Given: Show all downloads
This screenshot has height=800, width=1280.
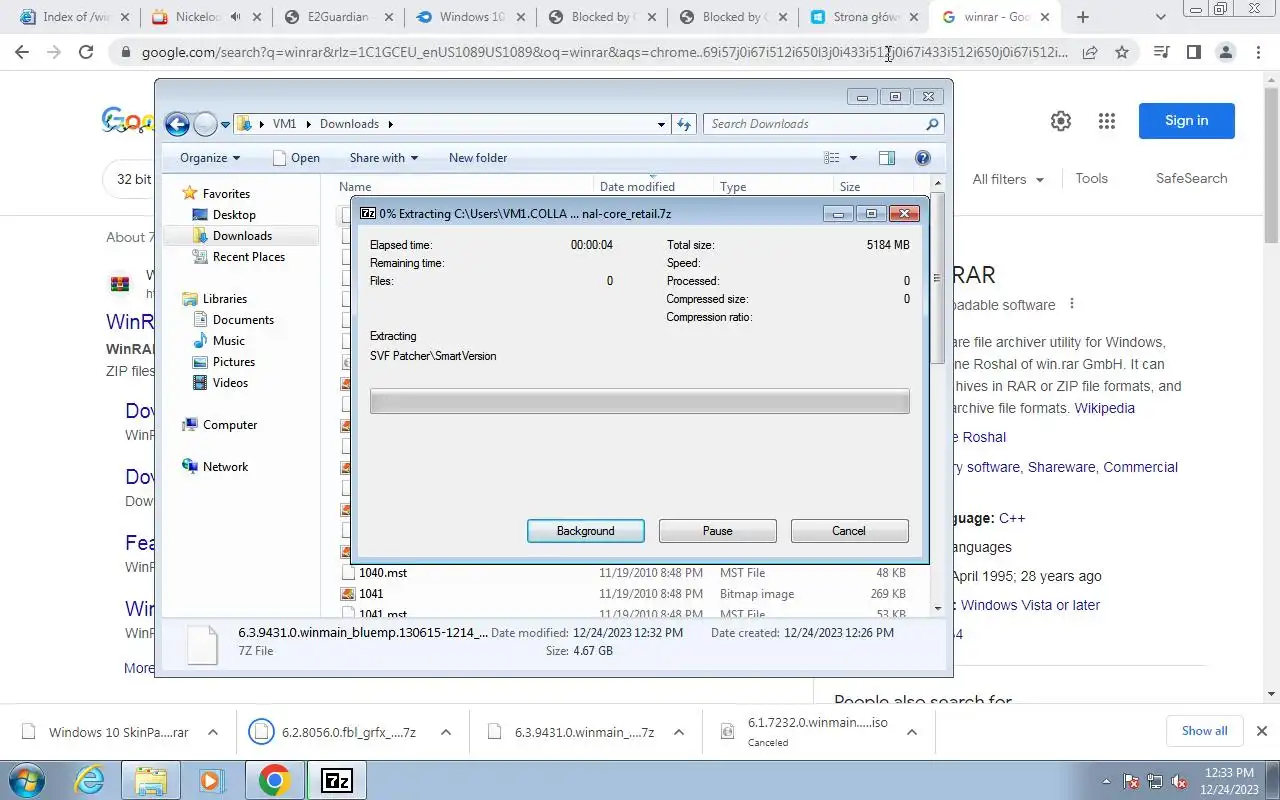Looking at the screenshot, I should click(1204, 731).
